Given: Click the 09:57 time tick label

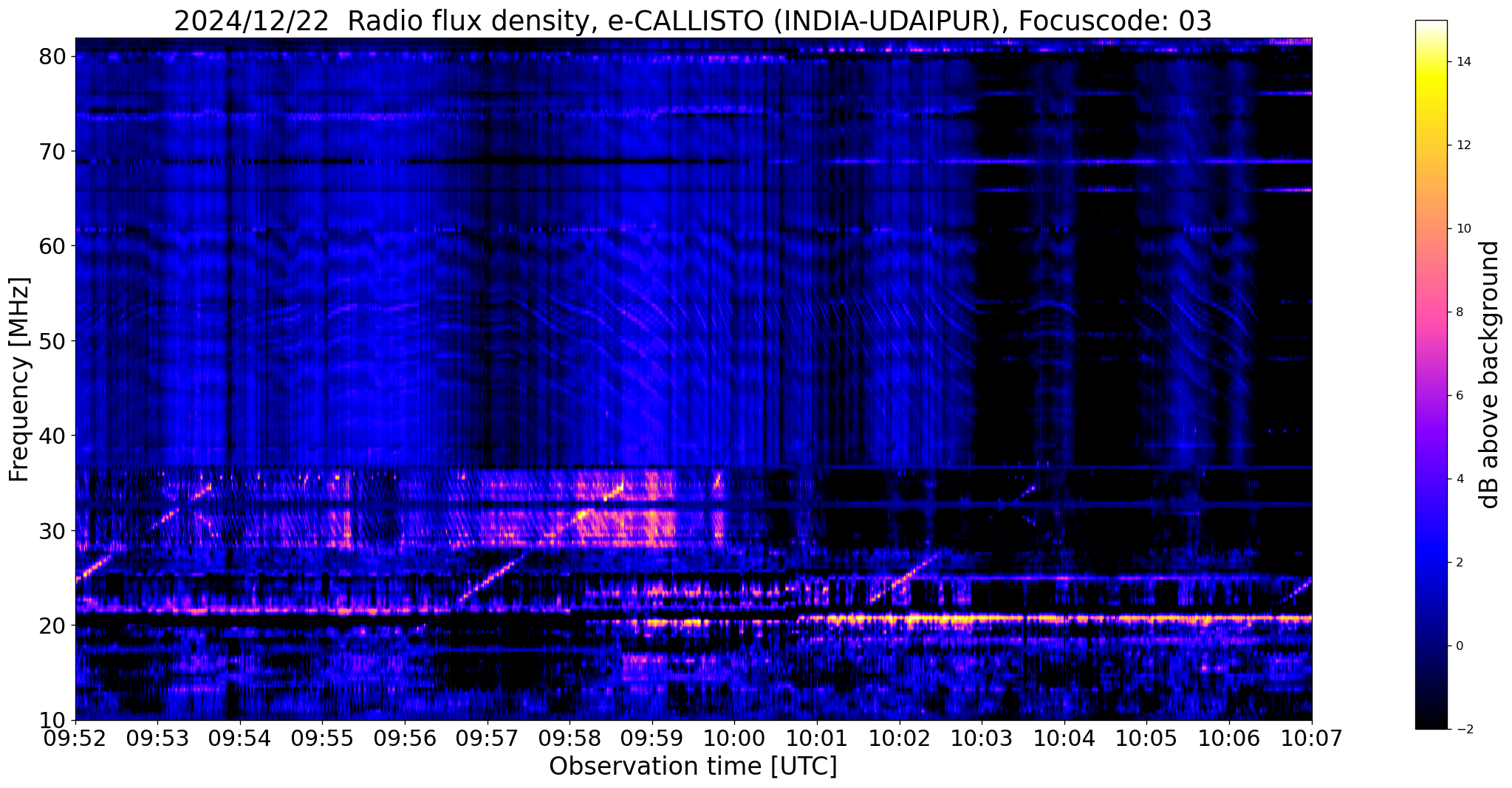Looking at the screenshot, I should pyautogui.click(x=488, y=739).
